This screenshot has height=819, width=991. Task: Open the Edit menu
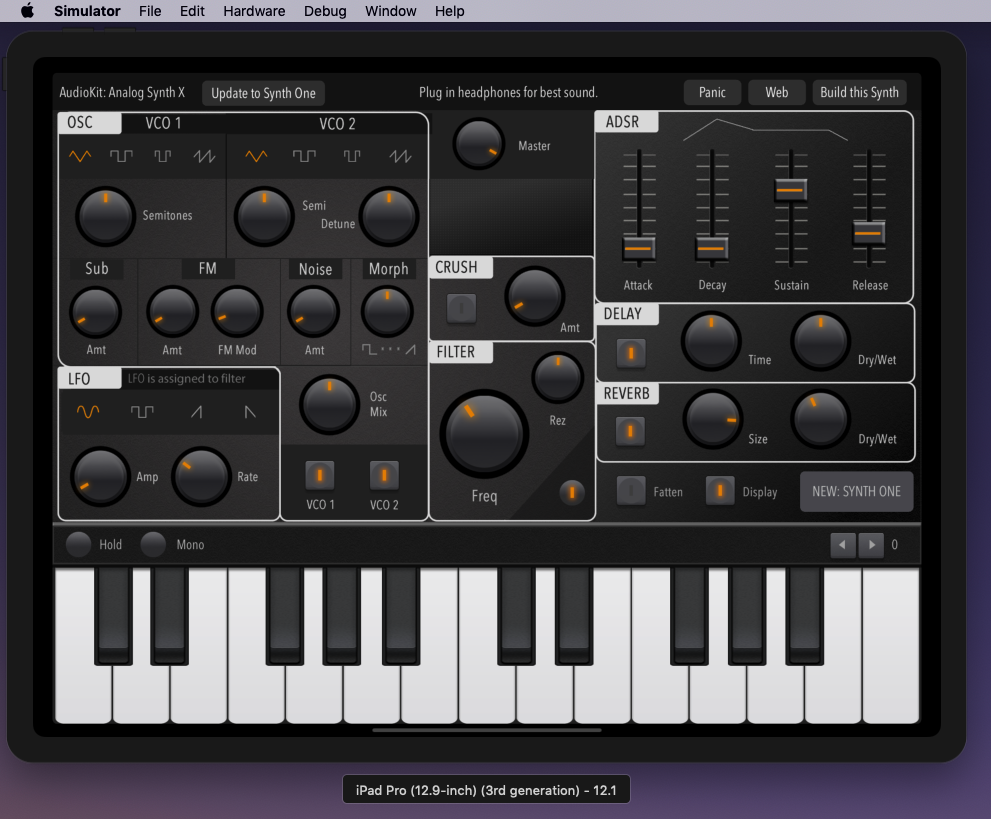click(192, 11)
